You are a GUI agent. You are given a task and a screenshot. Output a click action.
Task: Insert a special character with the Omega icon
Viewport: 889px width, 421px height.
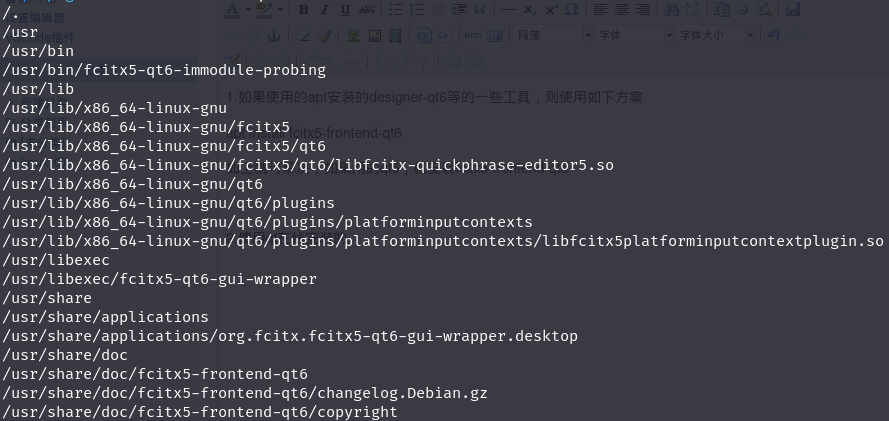click(572, 10)
